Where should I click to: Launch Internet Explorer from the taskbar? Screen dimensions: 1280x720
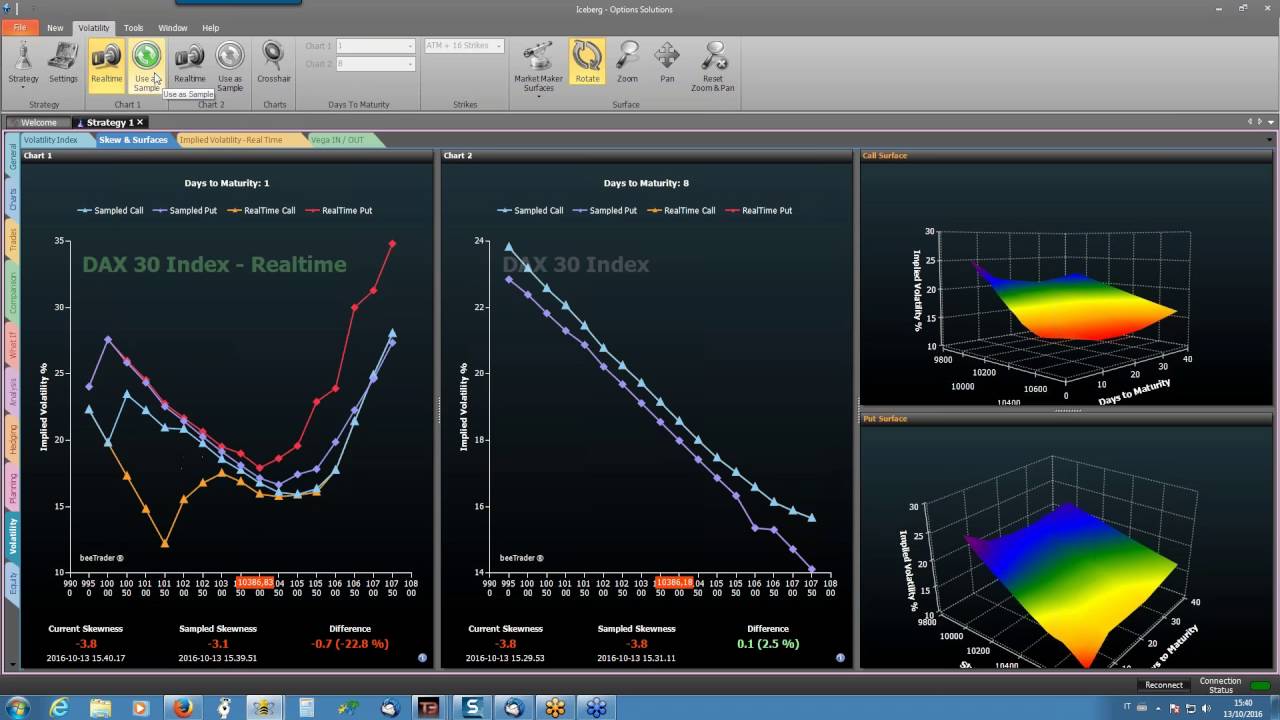tap(60, 708)
